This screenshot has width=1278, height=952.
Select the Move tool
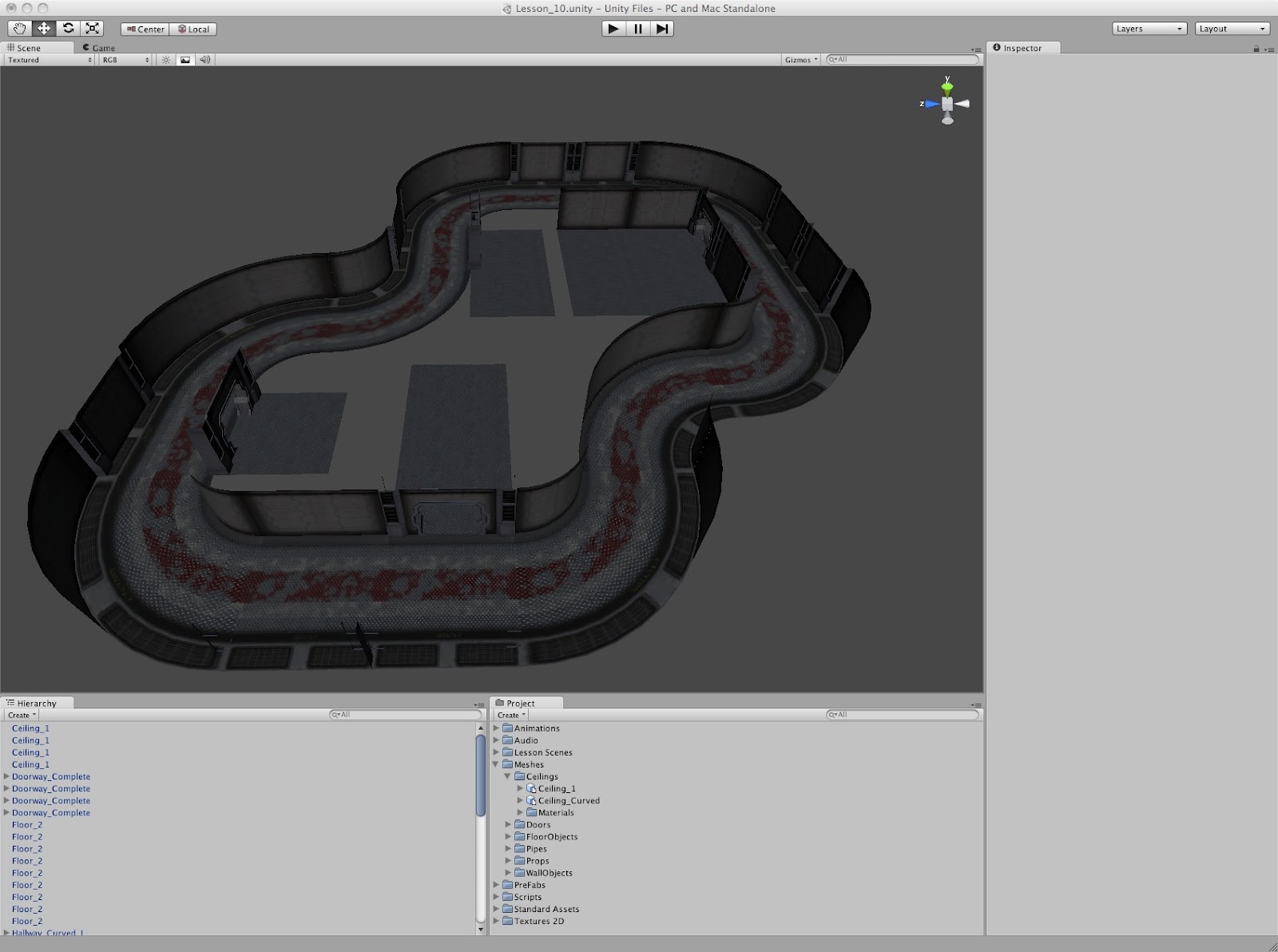click(x=44, y=28)
